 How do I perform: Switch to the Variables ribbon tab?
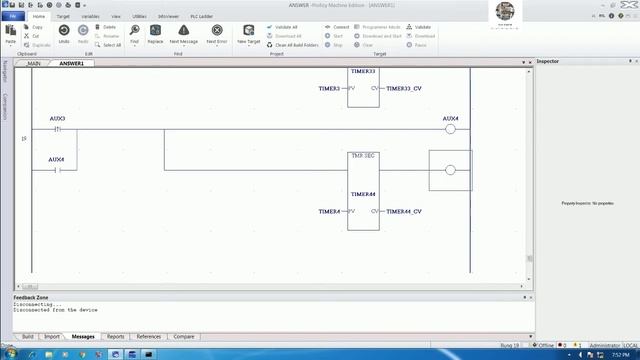click(90, 16)
